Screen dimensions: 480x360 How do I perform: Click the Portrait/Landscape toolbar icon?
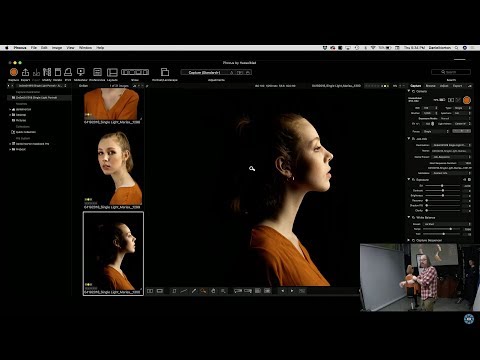pyautogui.click(x=165, y=72)
